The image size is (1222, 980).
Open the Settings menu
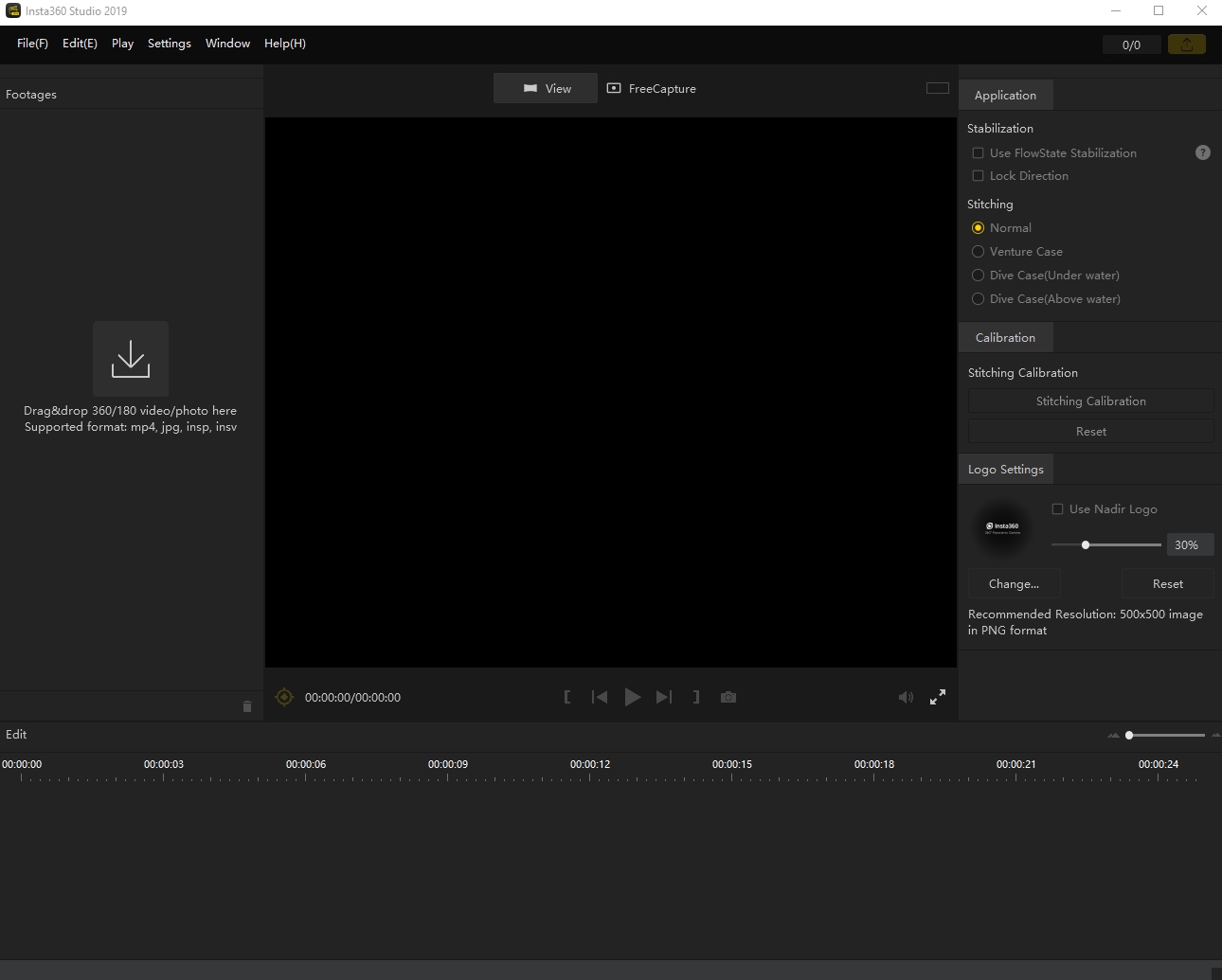tap(169, 44)
